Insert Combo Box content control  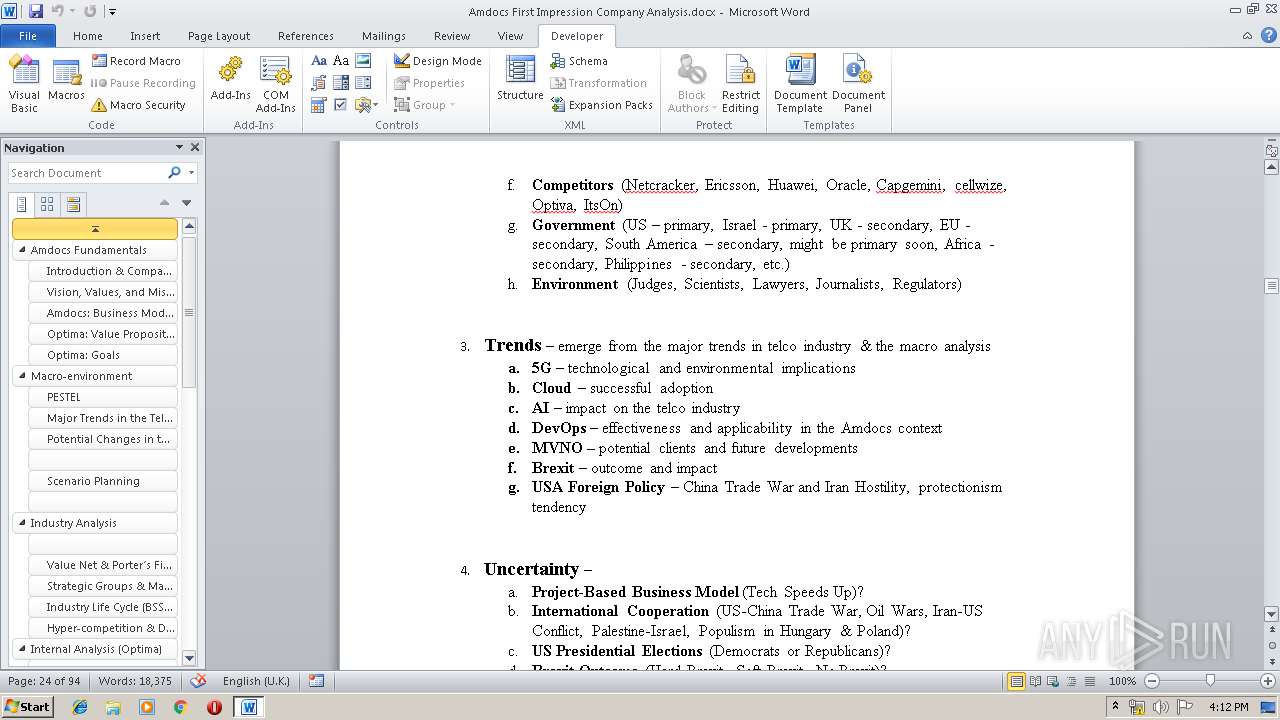(341, 83)
